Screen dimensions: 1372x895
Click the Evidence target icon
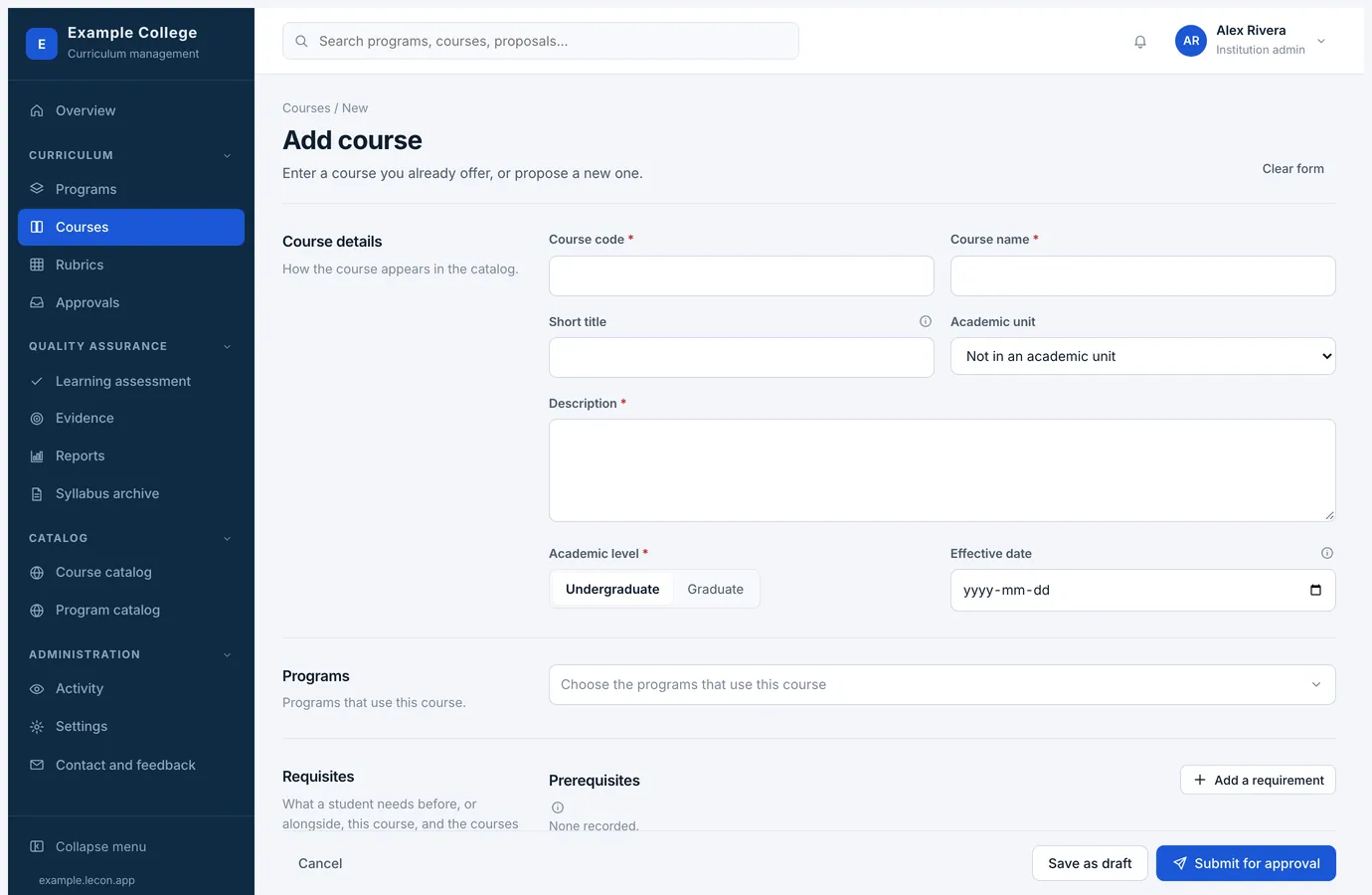pyautogui.click(x=37, y=419)
